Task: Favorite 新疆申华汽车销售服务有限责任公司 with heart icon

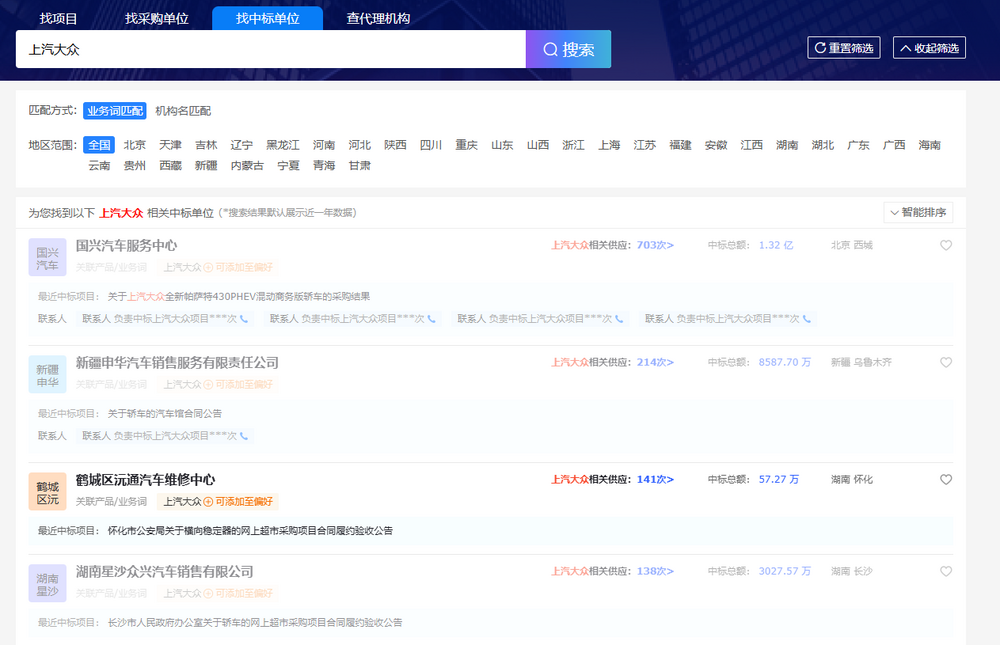Action: (x=946, y=362)
